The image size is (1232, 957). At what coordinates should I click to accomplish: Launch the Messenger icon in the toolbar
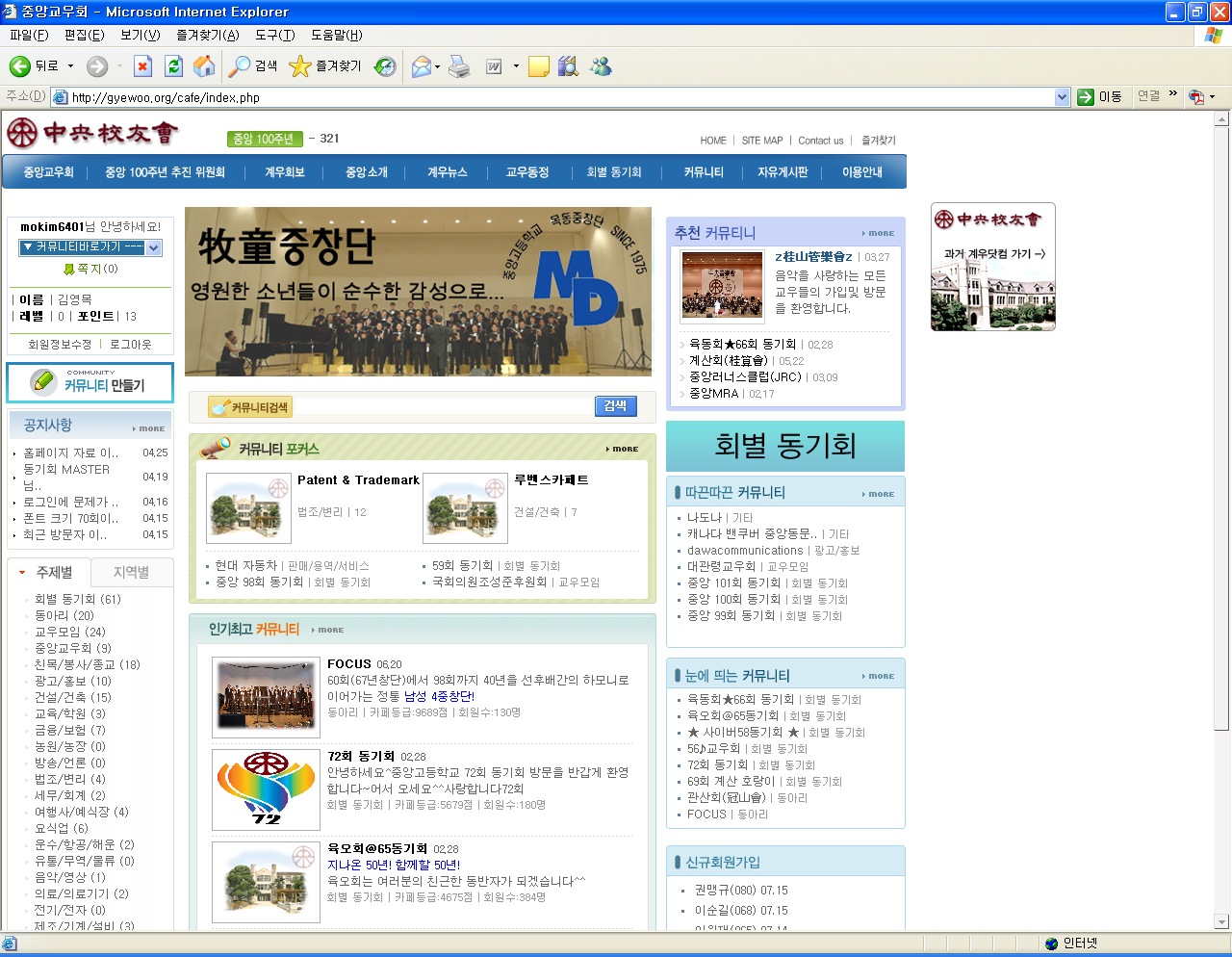click(x=602, y=66)
